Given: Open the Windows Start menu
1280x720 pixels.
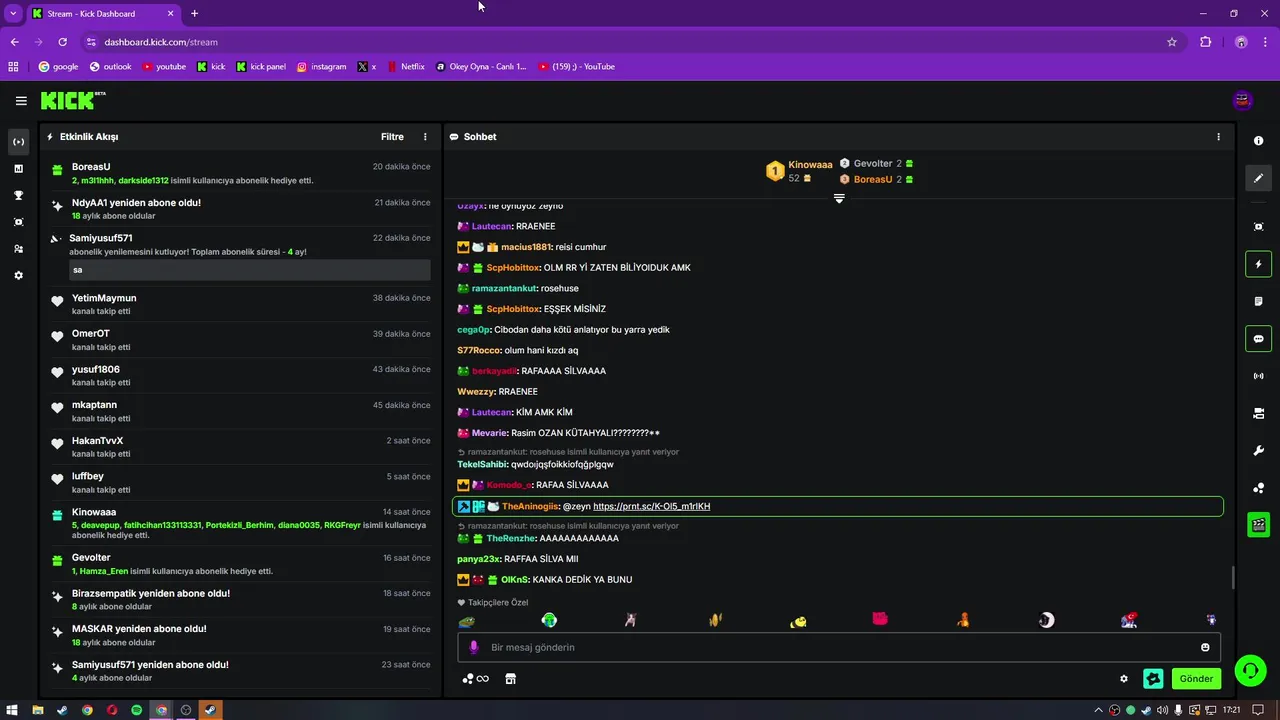Looking at the screenshot, I should click(12, 710).
